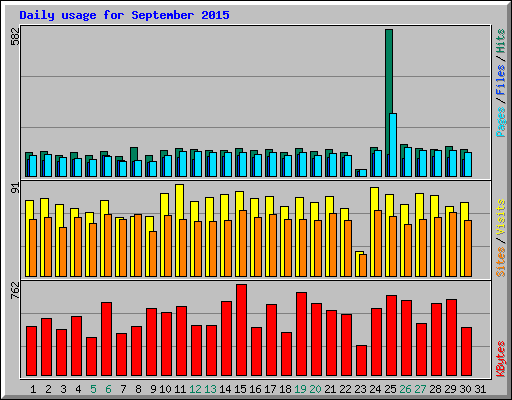Screen dimensions: 512x400
Task: Click the green weekend day label '6'
Action: pos(108,389)
